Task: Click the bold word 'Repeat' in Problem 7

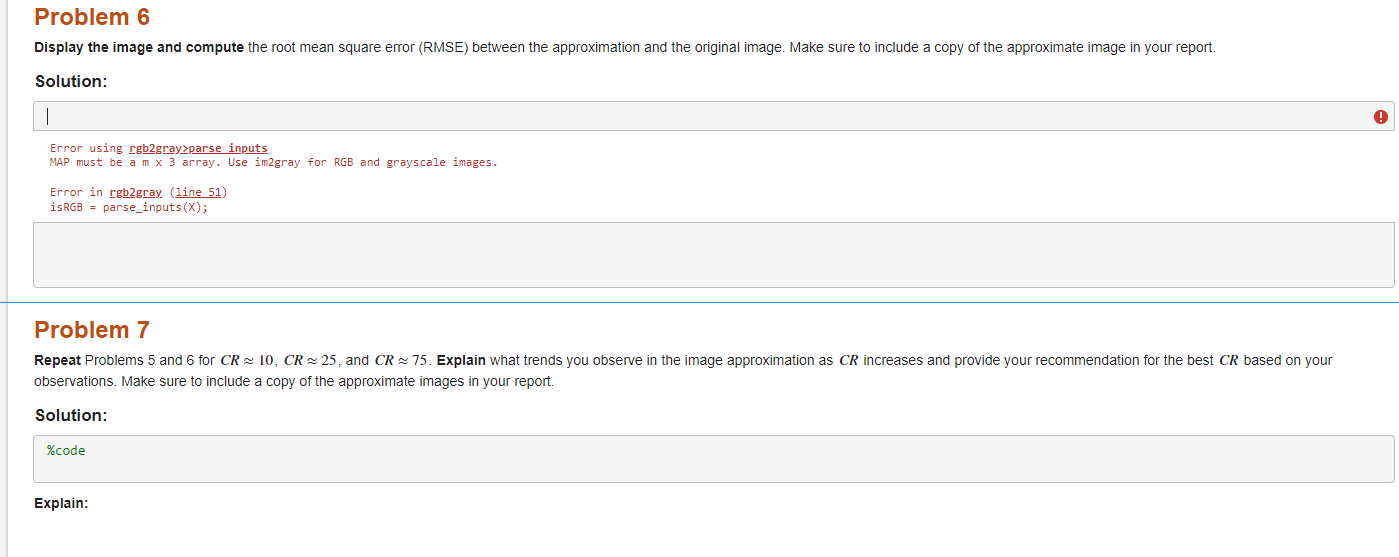Action: click(58, 360)
